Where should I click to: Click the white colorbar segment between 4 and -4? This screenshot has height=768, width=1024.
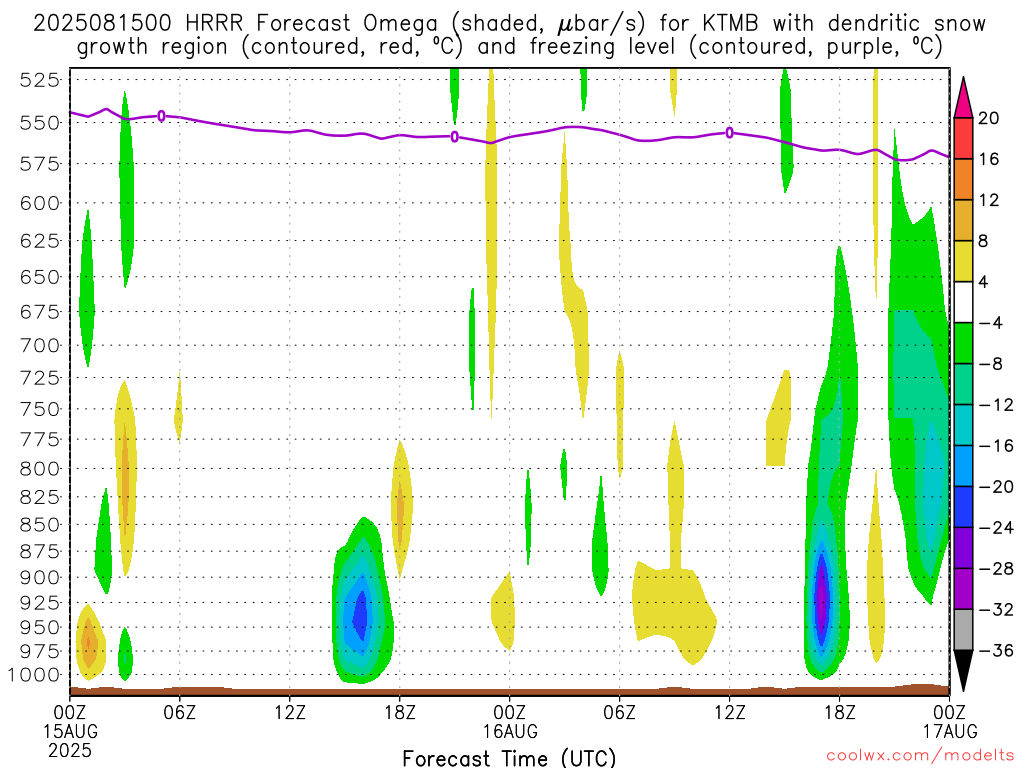pos(963,302)
